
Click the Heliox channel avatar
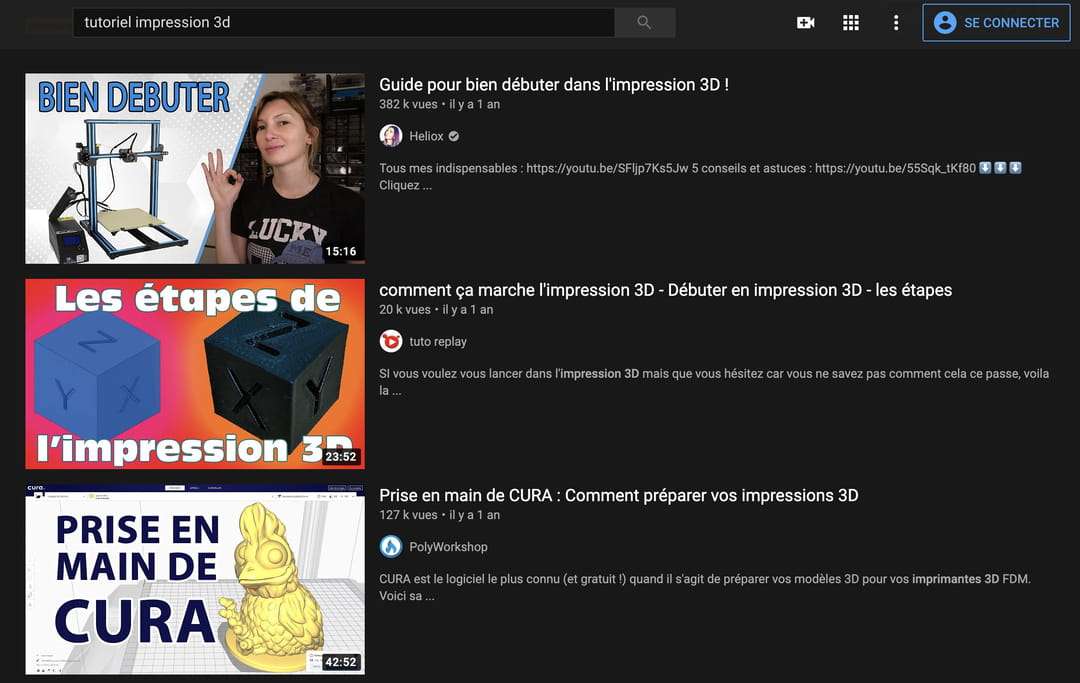point(391,136)
